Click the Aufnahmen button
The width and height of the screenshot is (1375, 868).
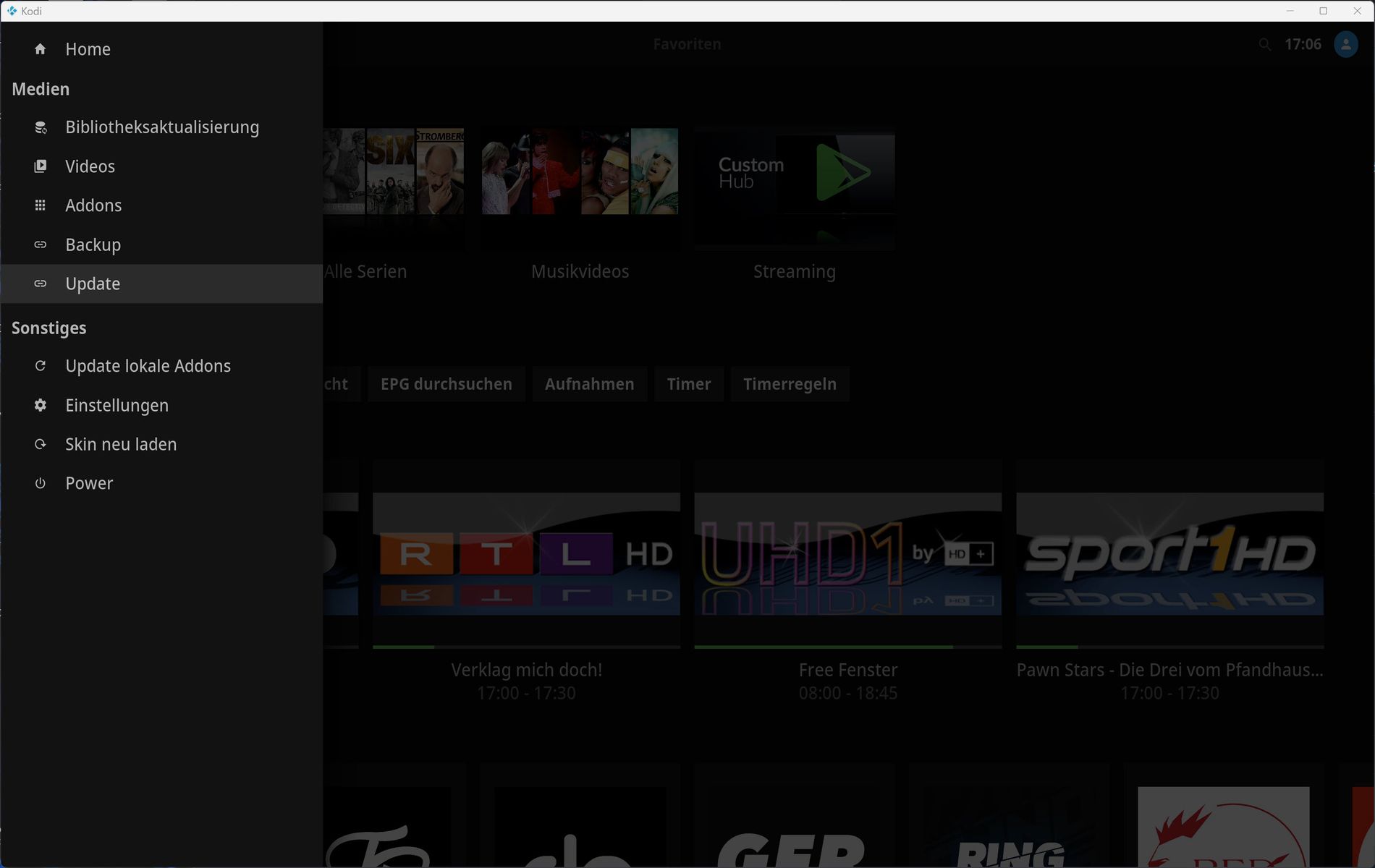(589, 384)
